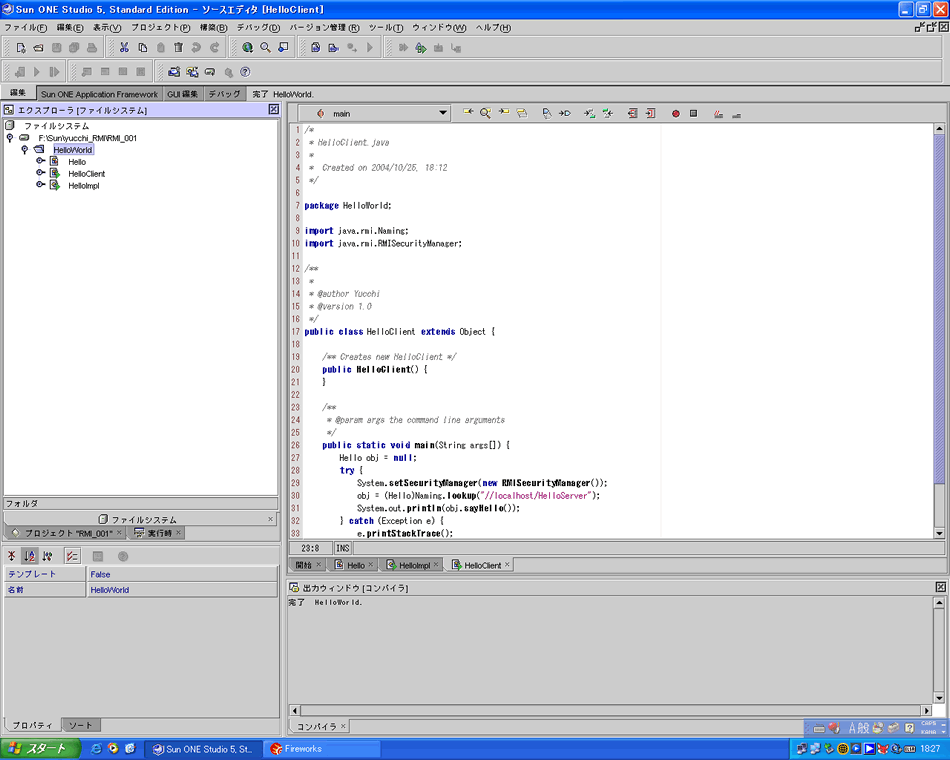Toggle unsorted view in properties panel
Viewport: 950px width, 760px height.
(12, 556)
